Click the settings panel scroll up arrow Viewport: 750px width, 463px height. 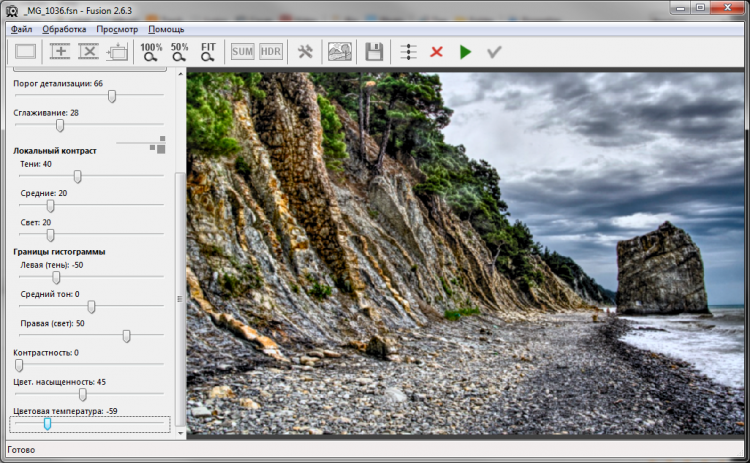180,74
